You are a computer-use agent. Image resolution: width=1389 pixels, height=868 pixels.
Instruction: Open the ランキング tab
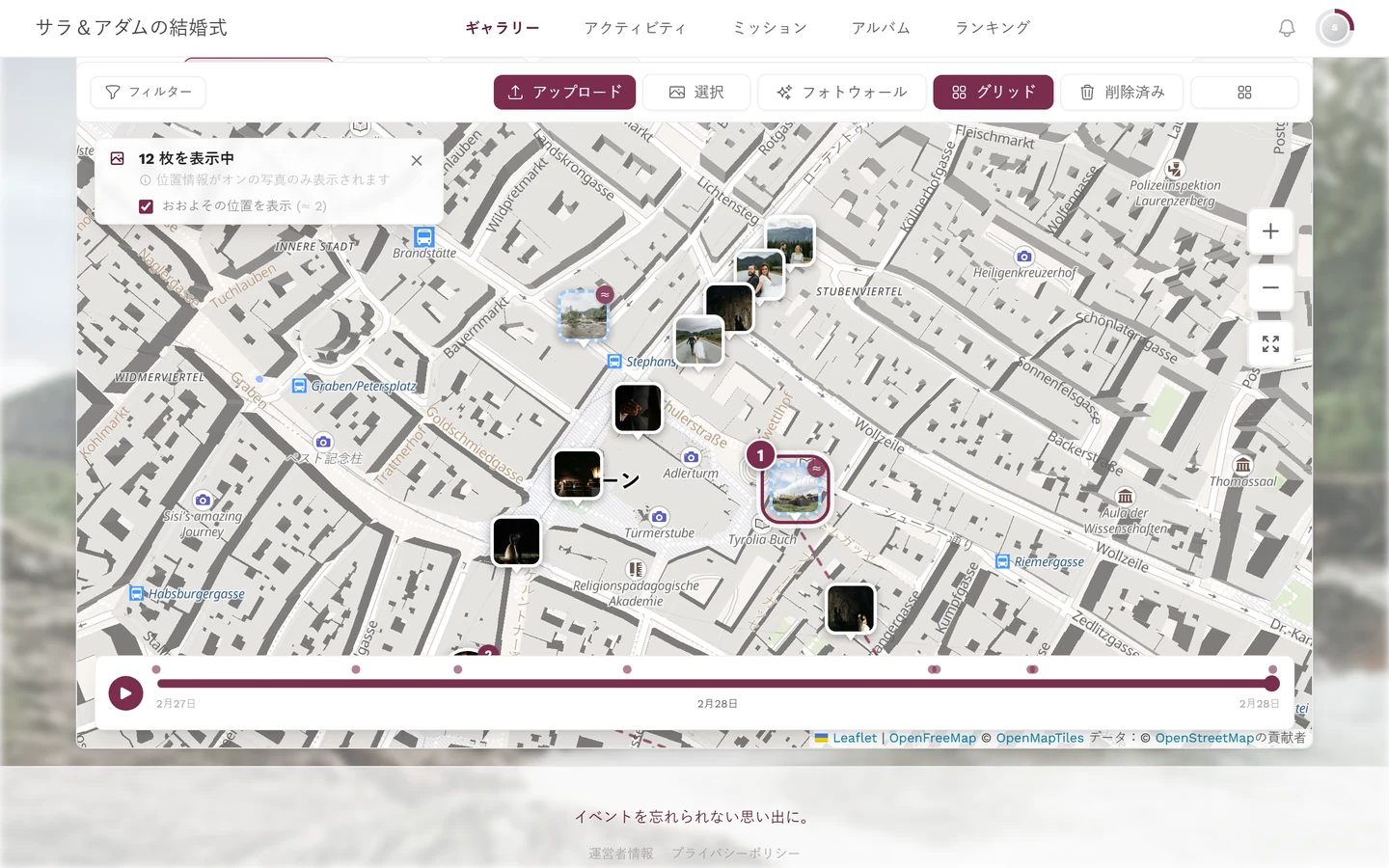tap(993, 28)
